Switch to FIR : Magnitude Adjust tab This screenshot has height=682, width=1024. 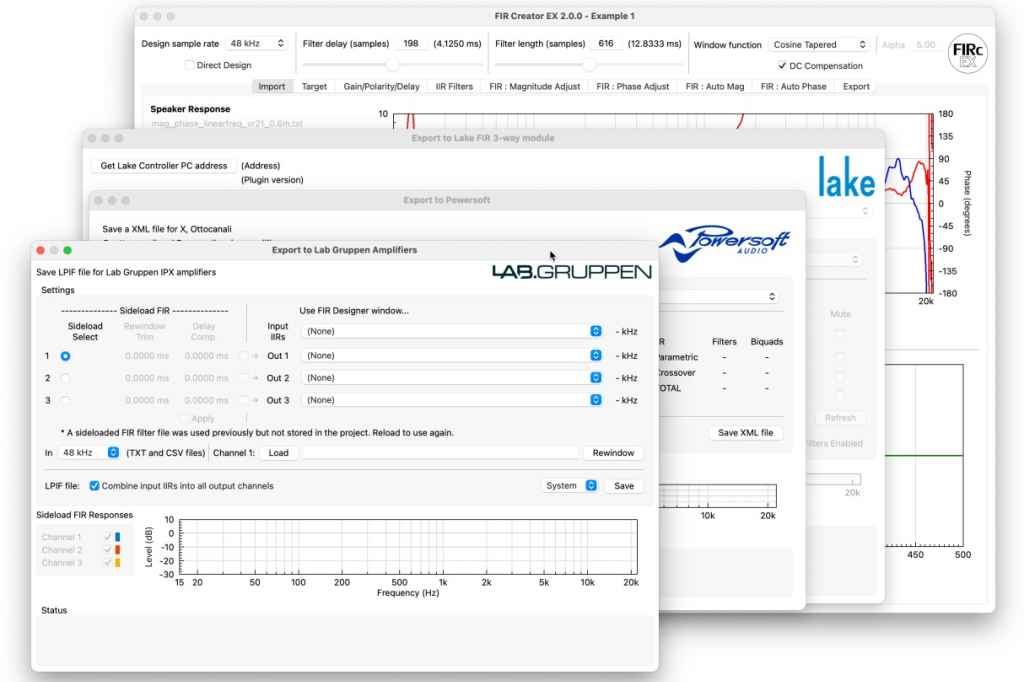(534, 86)
